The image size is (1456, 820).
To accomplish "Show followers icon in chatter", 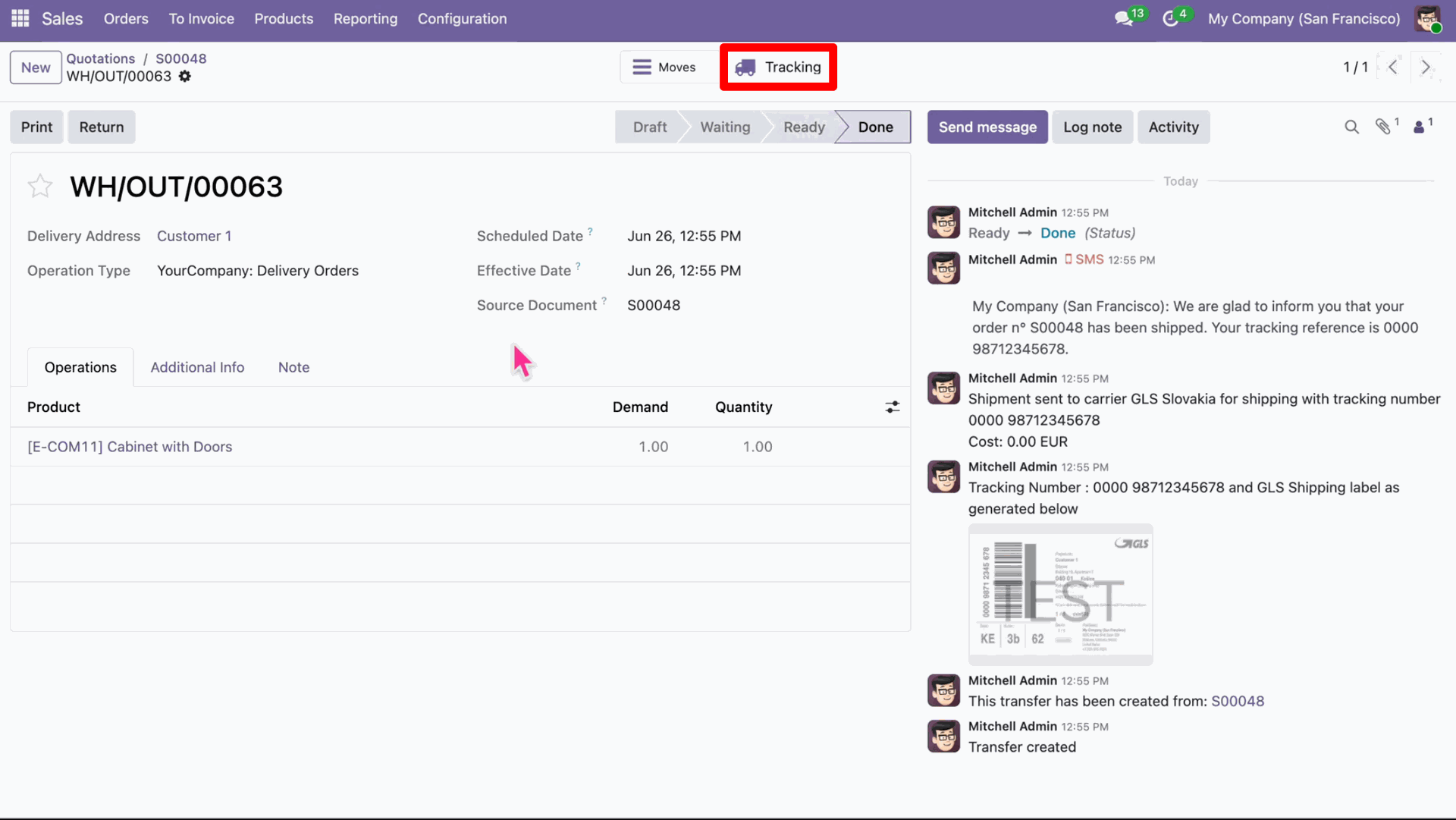I will [1419, 127].
